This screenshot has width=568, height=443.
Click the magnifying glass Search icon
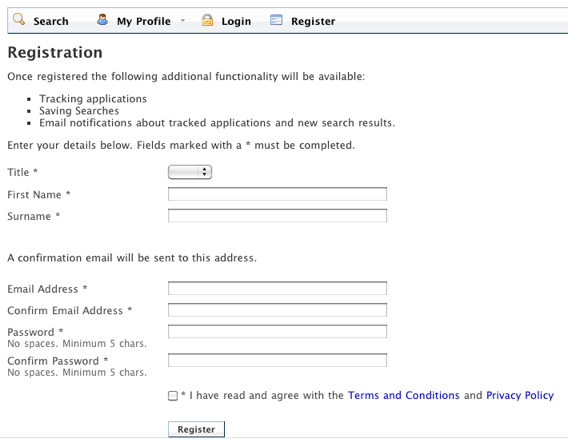[19, 19]
